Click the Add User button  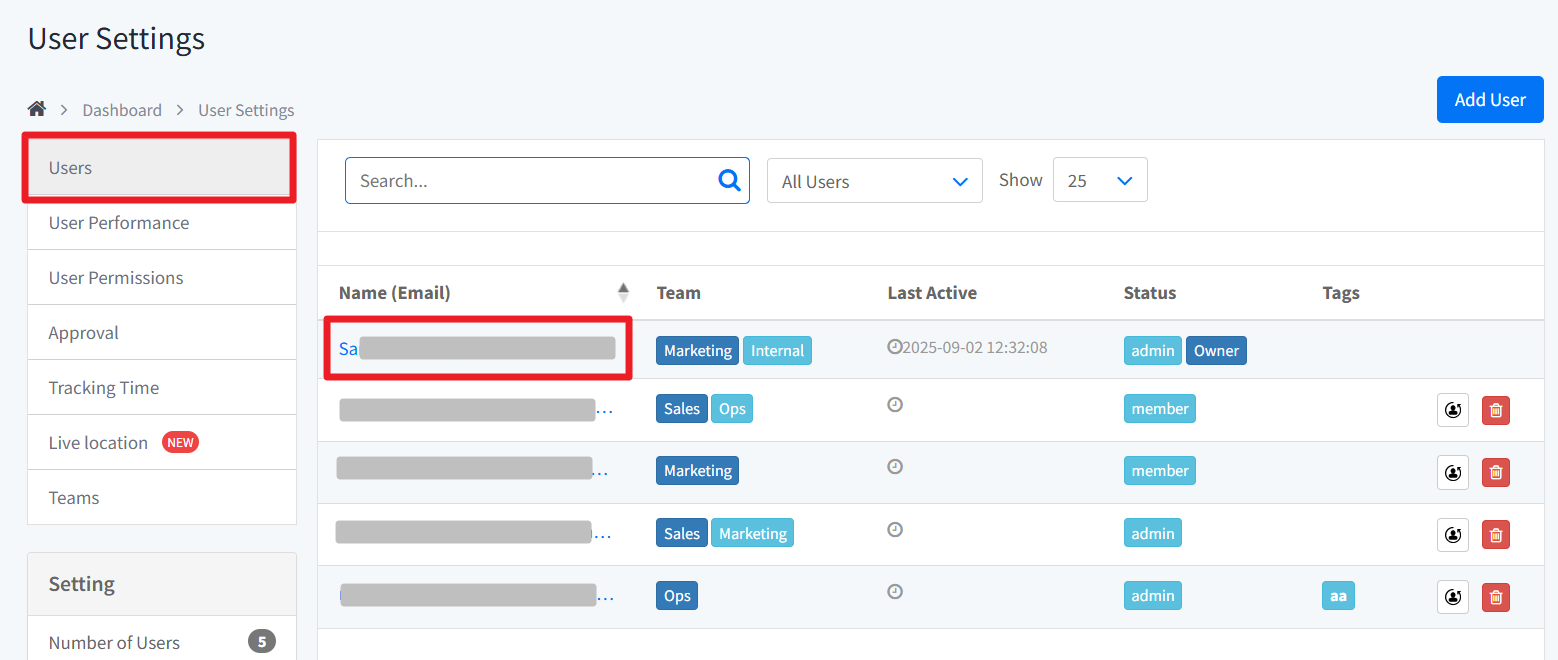pyautogui.click(x=1489, y=100)
